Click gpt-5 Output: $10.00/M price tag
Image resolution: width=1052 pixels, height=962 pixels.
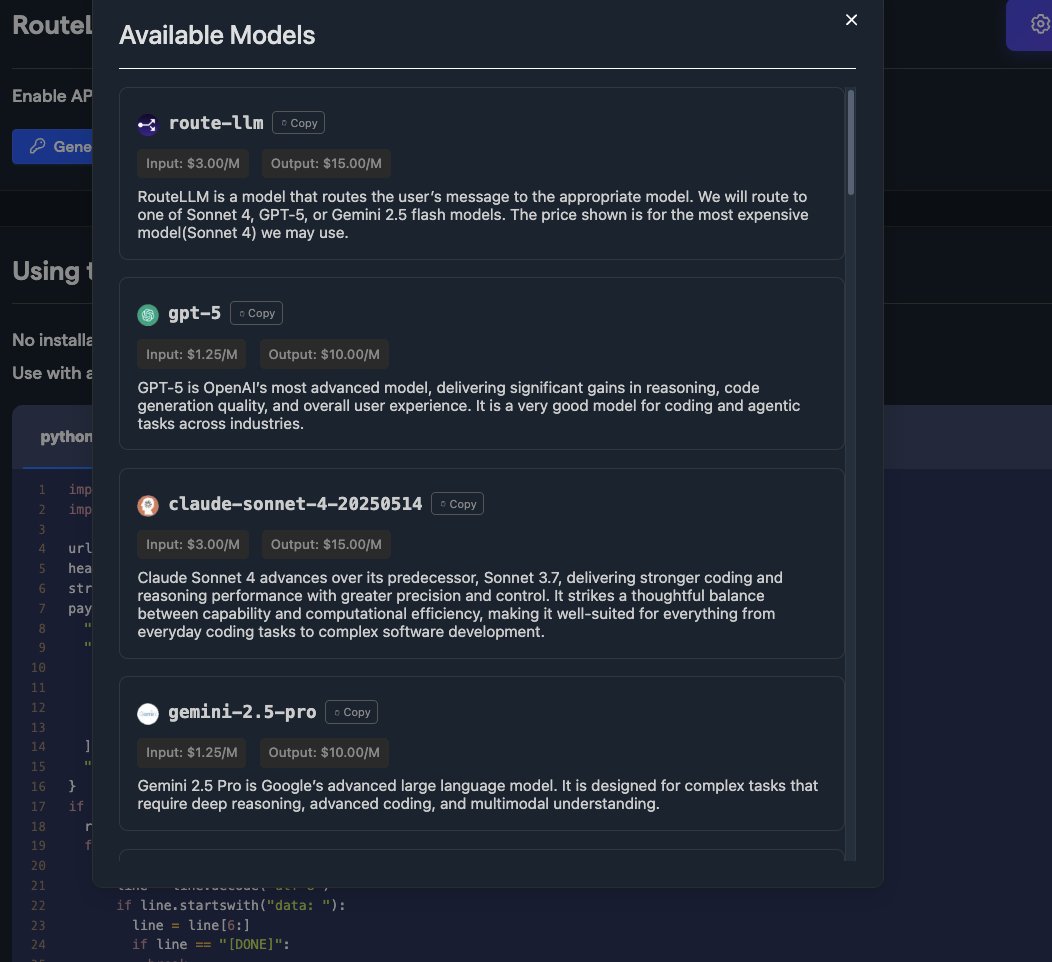324,354
